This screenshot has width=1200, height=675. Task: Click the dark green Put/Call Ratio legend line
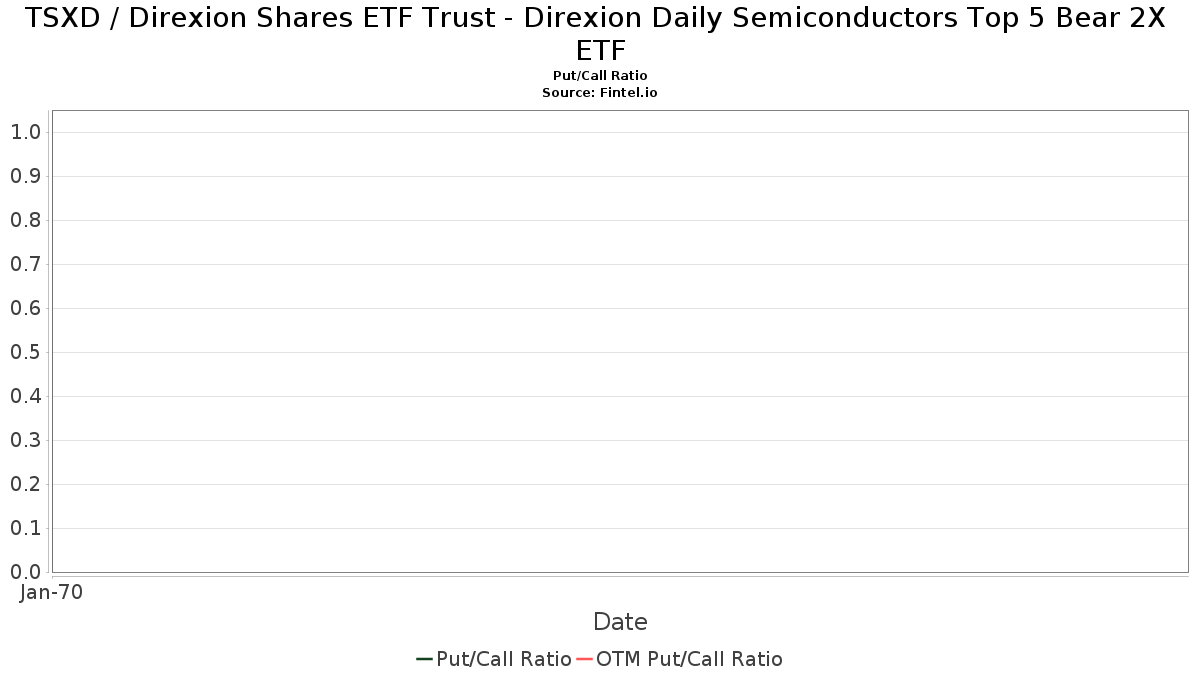[424, 659]
